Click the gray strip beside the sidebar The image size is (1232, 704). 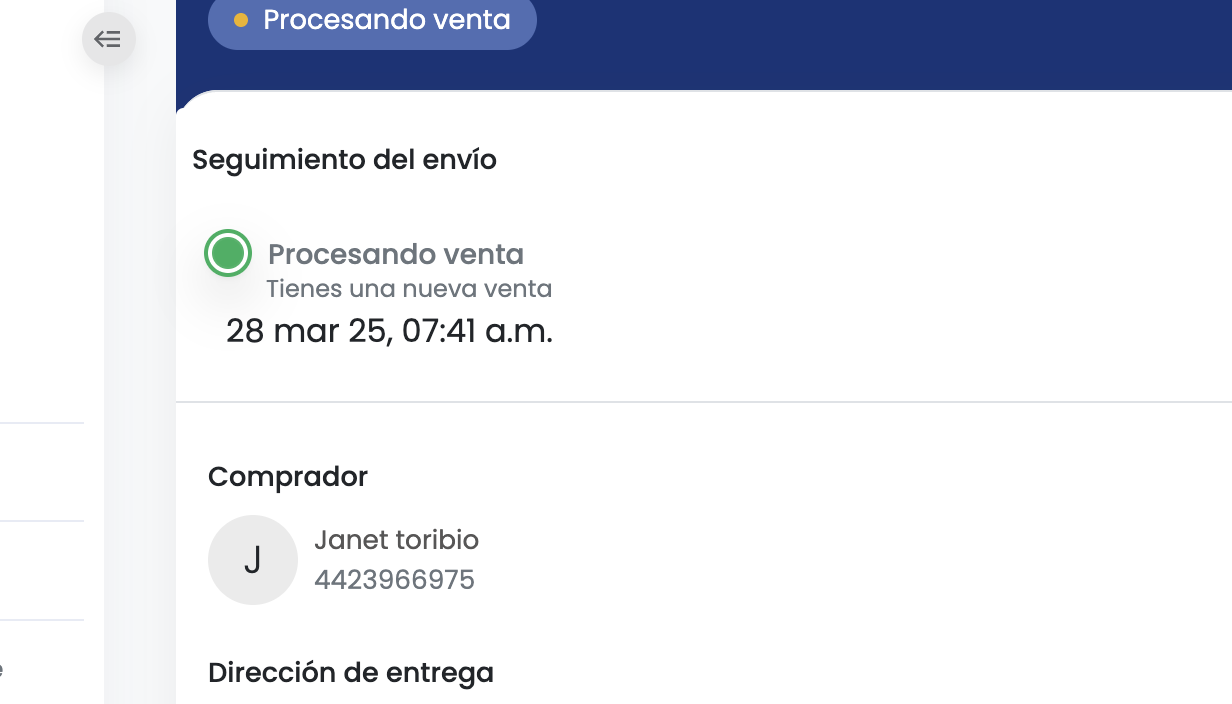pyautogui.click(x=140, y=400)
